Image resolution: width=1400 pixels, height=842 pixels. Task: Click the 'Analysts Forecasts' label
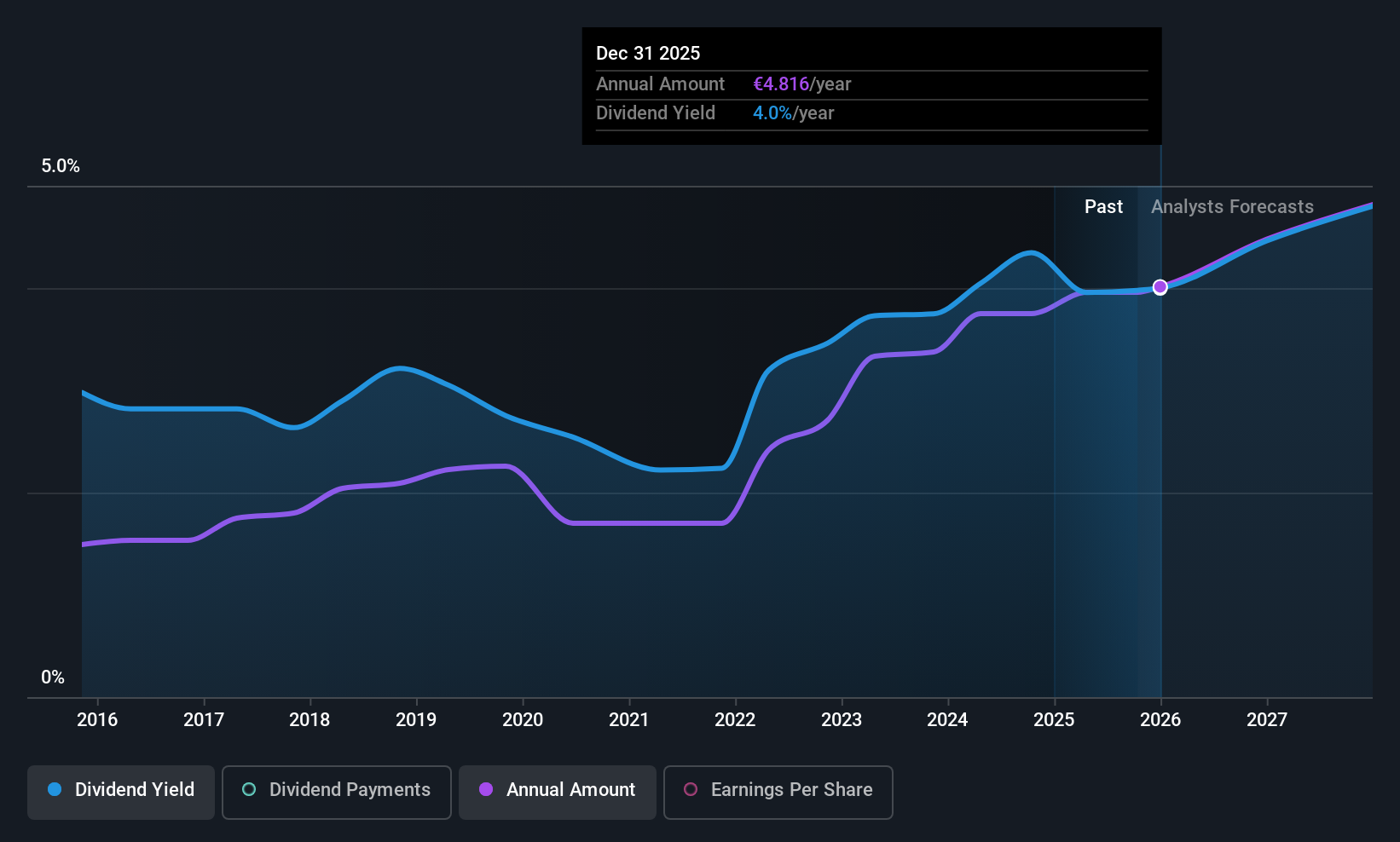tap(1232, 207)
